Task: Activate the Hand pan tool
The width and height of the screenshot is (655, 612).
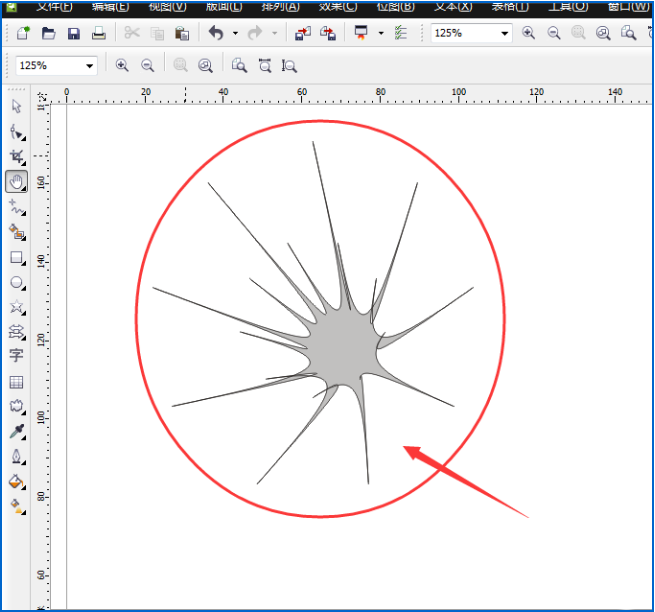Action: (x=16, y=182)
